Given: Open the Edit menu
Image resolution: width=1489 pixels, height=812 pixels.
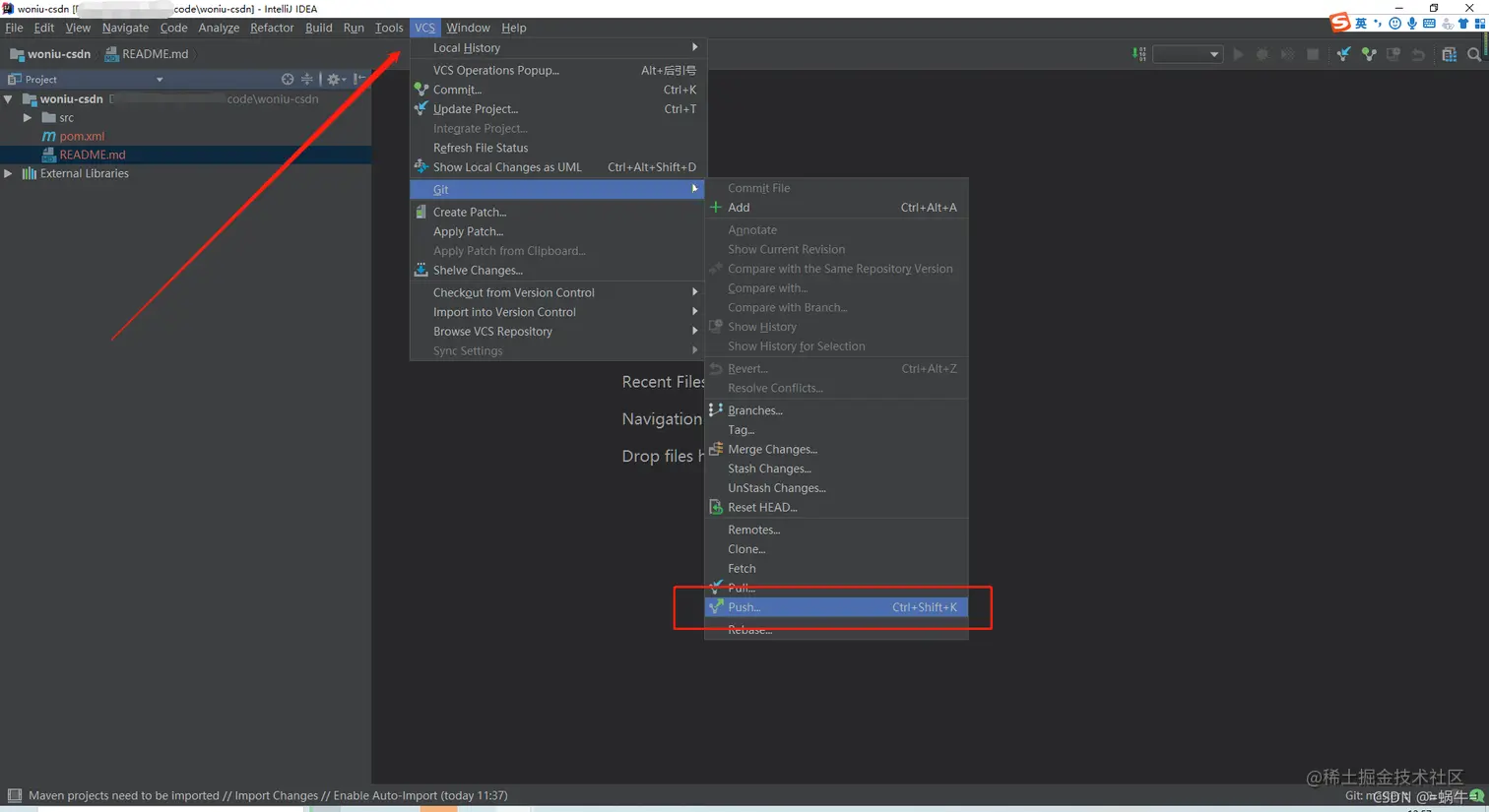Looking at the screenshot, I should 44,28.
